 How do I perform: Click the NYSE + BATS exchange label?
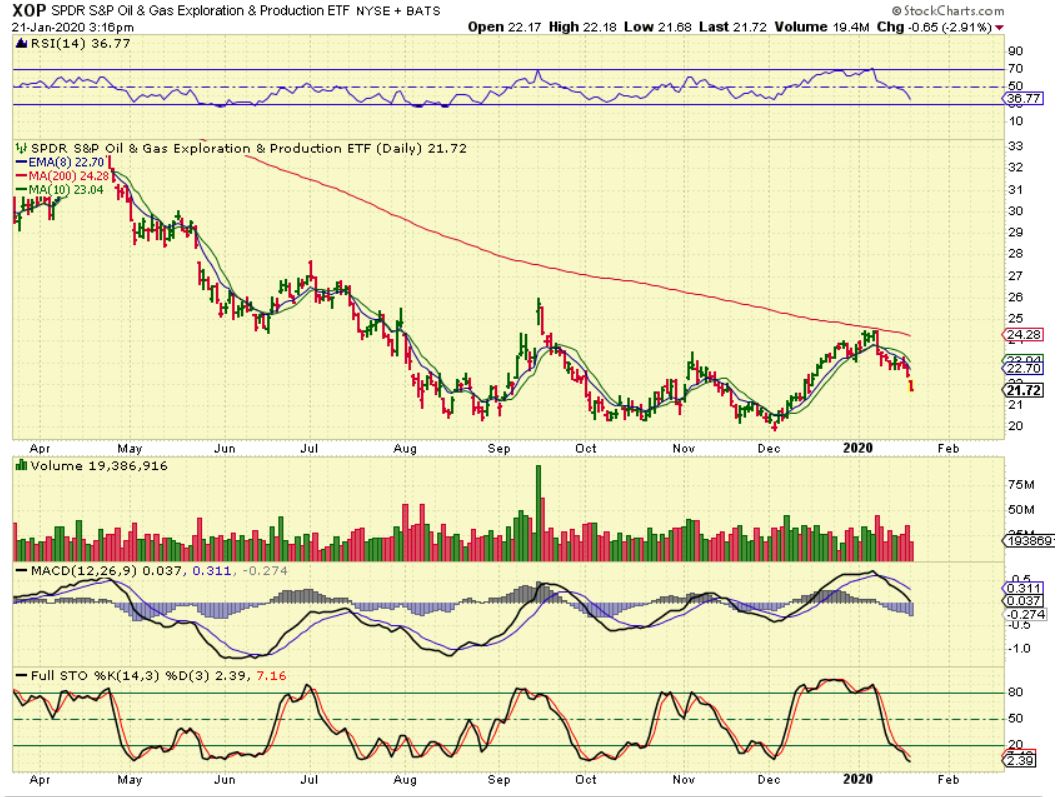pyautogui.click(x=398, y=11)
